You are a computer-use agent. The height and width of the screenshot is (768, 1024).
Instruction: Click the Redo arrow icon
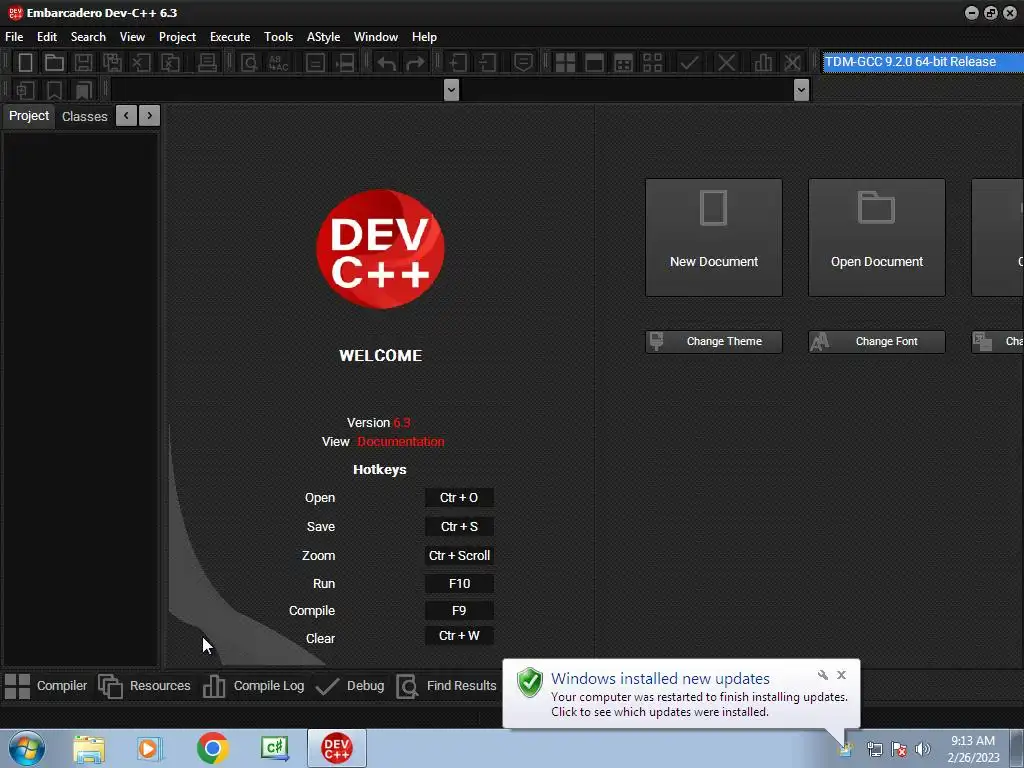tap(415, 63)
